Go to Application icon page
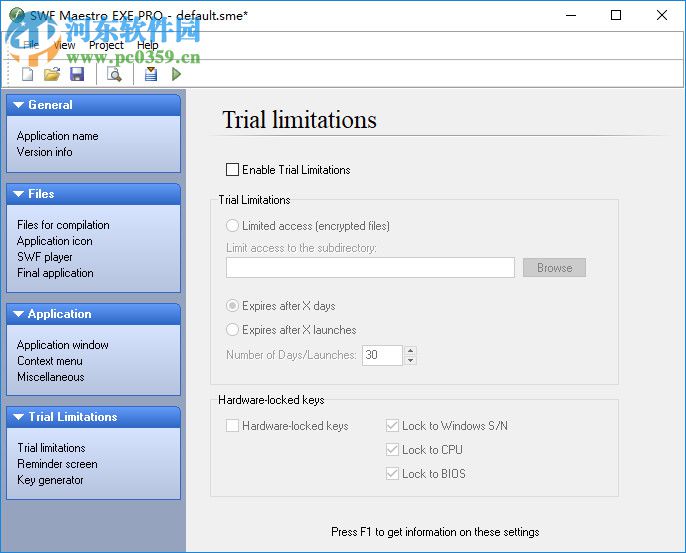This screenshot has width=686, height=553. point(55,241)
